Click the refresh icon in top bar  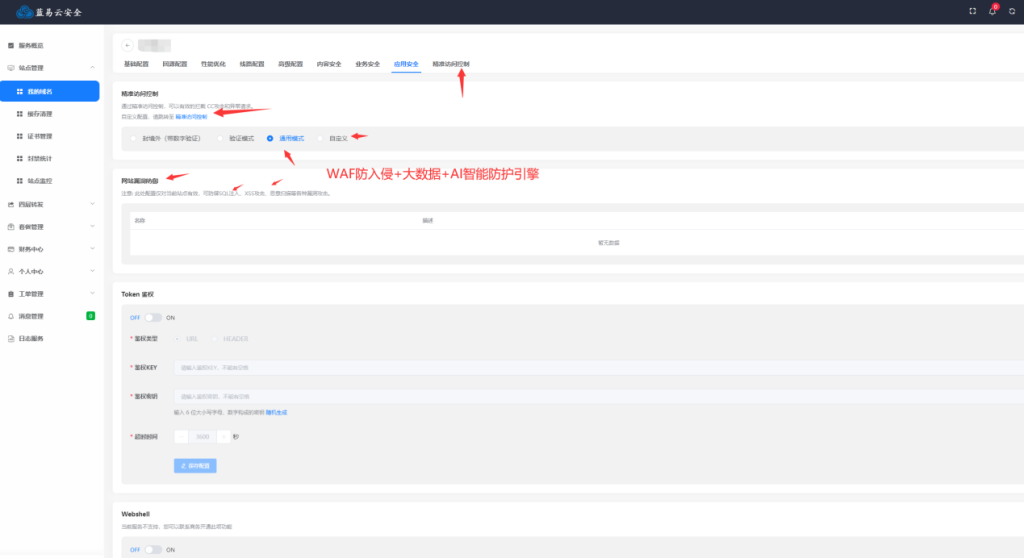point(1012,11)
